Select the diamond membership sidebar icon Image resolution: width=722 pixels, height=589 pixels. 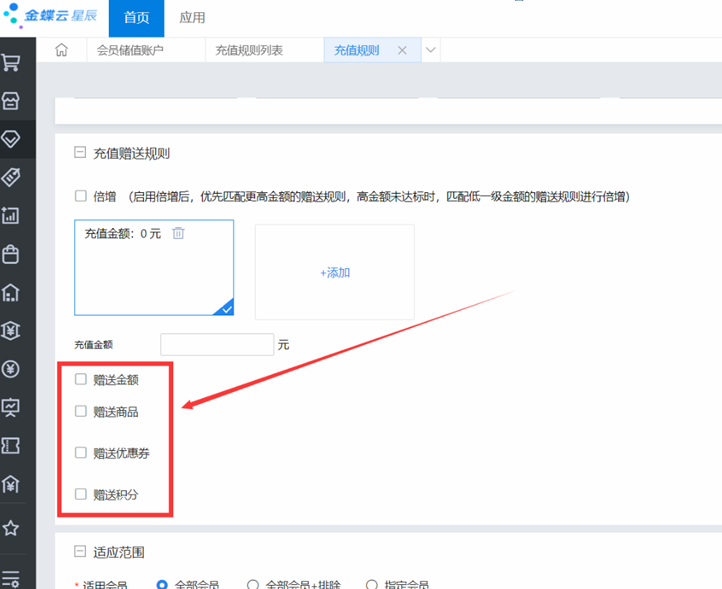(x=11, y=139)
